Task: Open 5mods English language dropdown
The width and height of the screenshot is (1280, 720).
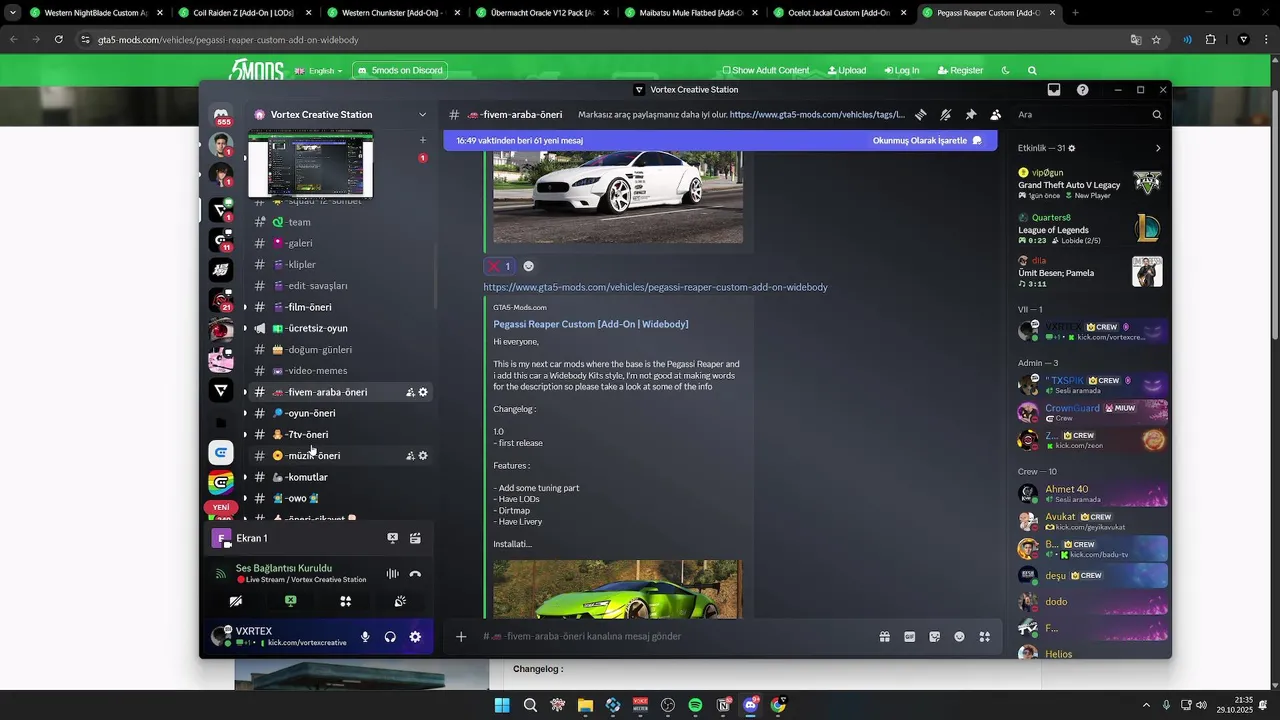Action: click(x=319, y=71)
